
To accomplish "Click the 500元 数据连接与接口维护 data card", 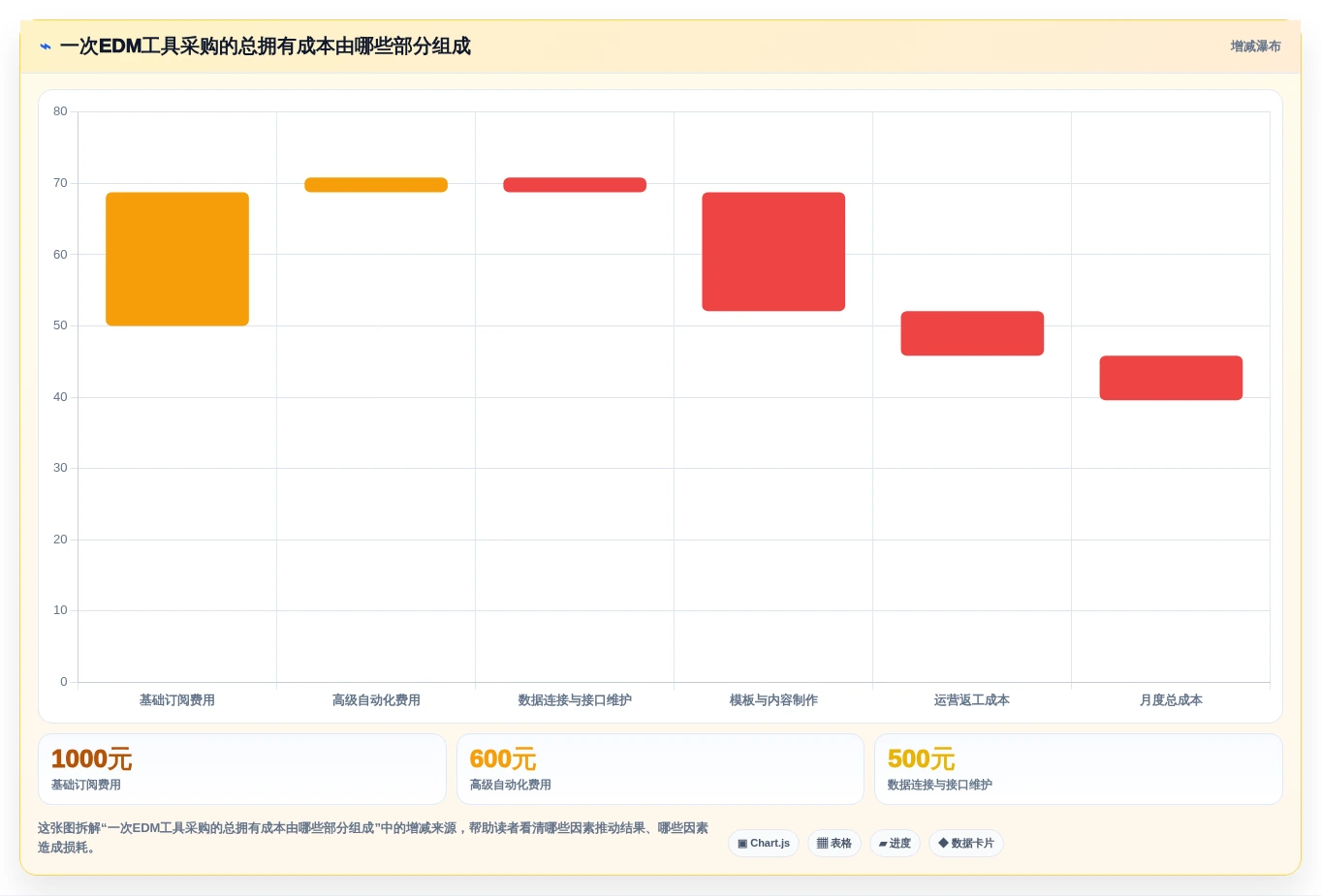I will 1079,769.
